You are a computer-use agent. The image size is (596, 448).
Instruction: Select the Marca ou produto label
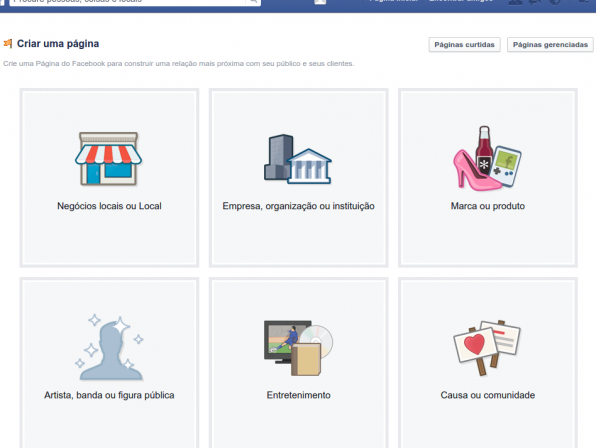point(488,206)
